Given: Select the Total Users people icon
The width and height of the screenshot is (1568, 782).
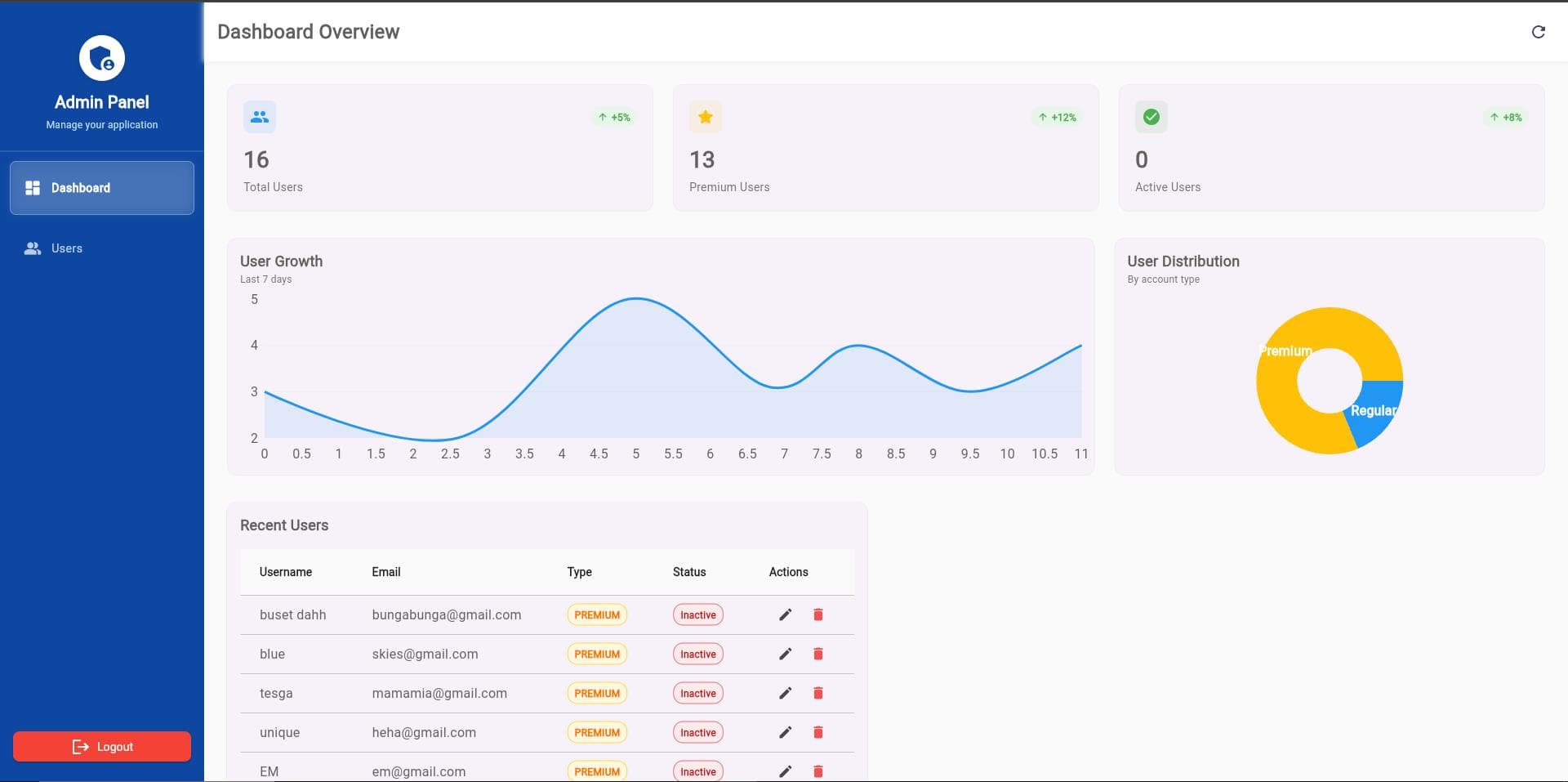Looking at the screenshot, I should pyautogui.click(x=259, y=117).
